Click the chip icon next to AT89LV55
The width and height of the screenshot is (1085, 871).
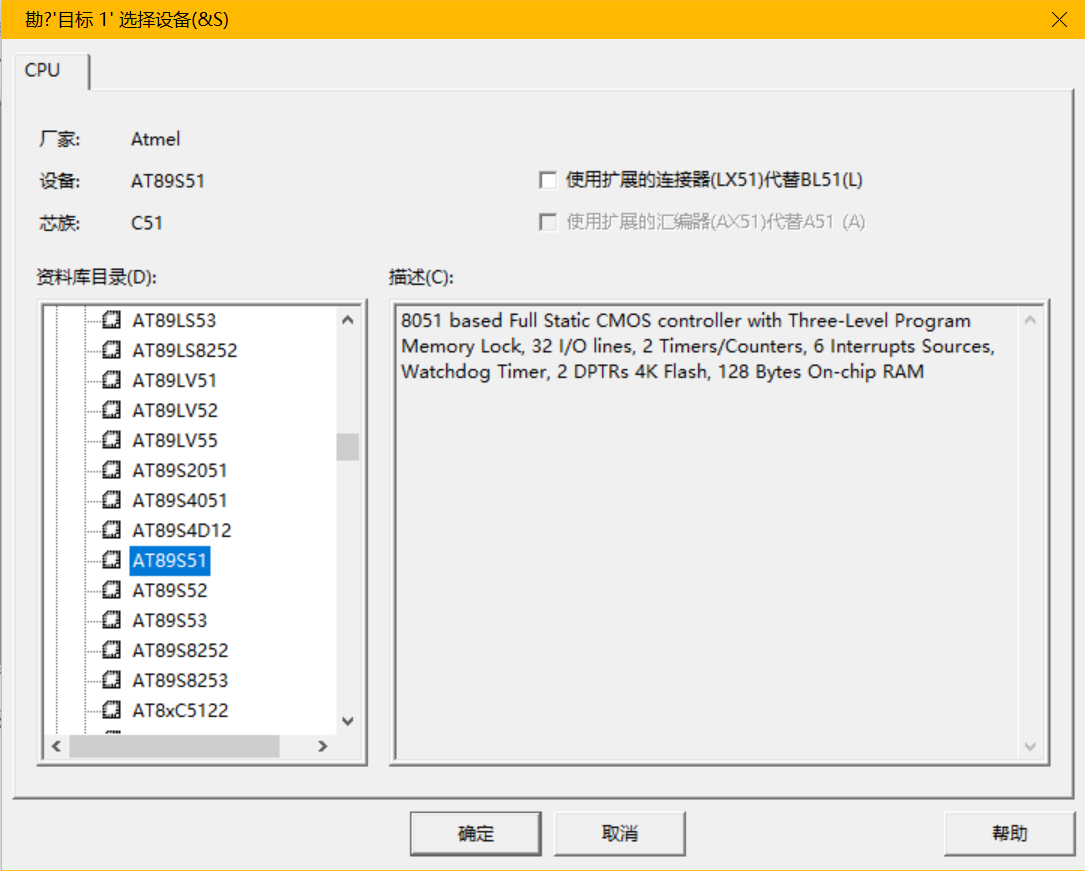(112, 441)
